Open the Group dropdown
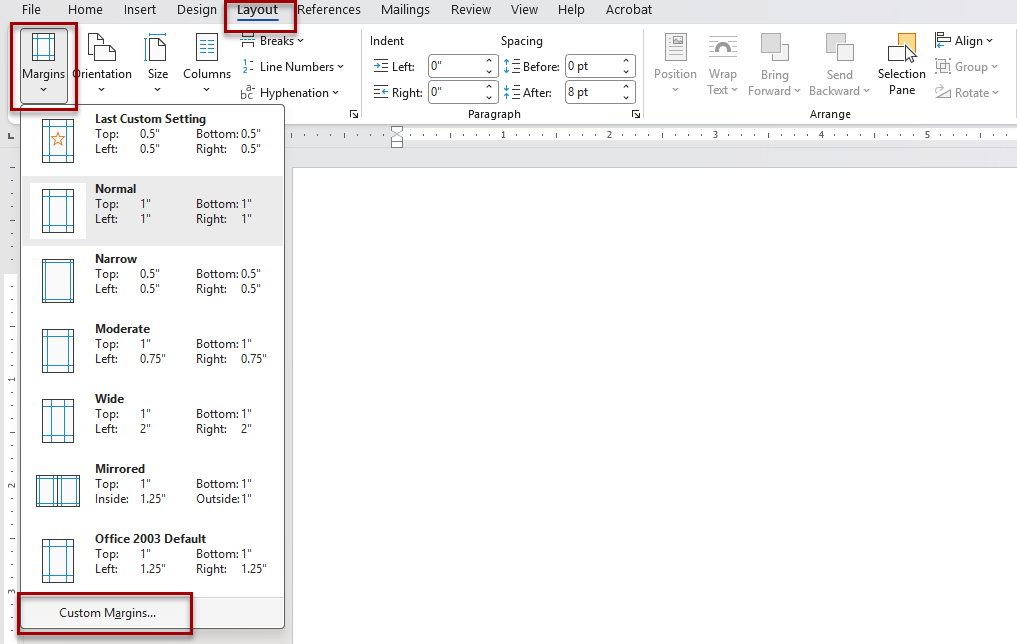The image size is (1017, 644). coord(966,67)
